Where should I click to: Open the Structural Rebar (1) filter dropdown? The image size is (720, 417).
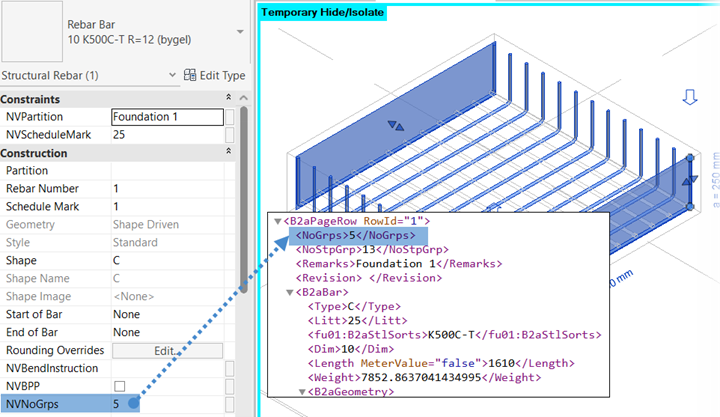pyautogui.click(x=172, y=75)
